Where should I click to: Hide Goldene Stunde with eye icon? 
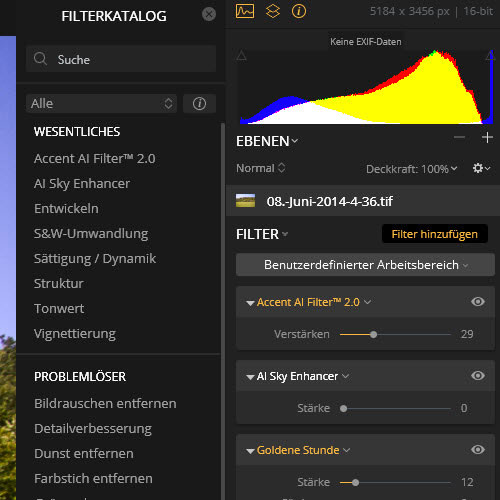pos(478,450)
